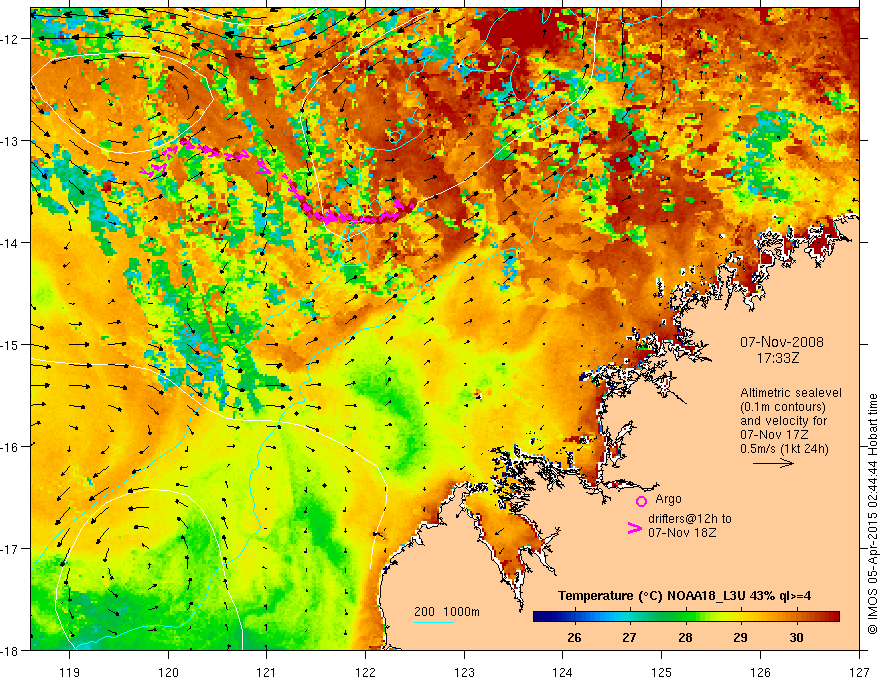Click the '07-Nov 17Z' text
This screenshot has width=880, height=680.
tap(775, 435)
